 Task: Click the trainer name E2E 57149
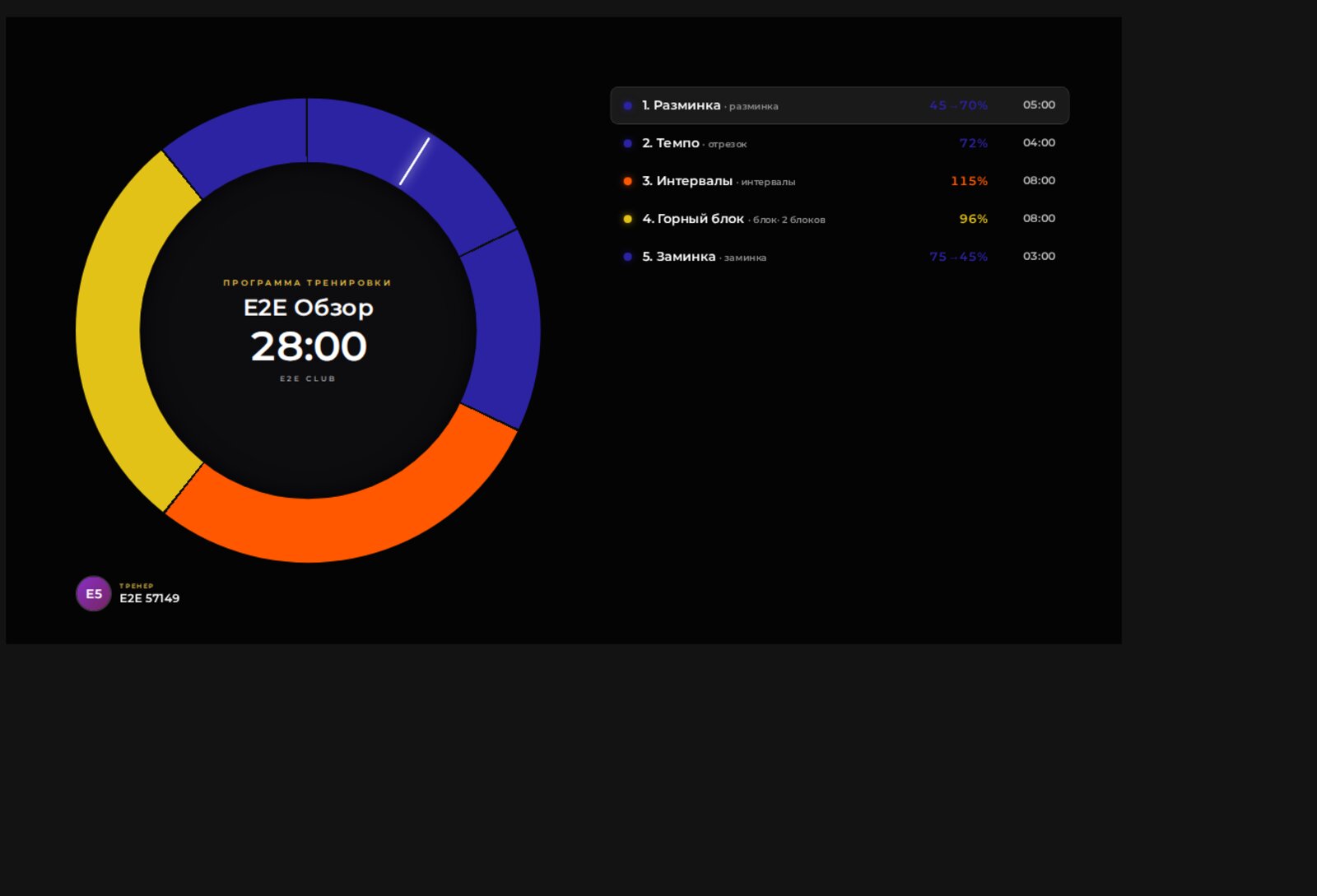point(150,598)
